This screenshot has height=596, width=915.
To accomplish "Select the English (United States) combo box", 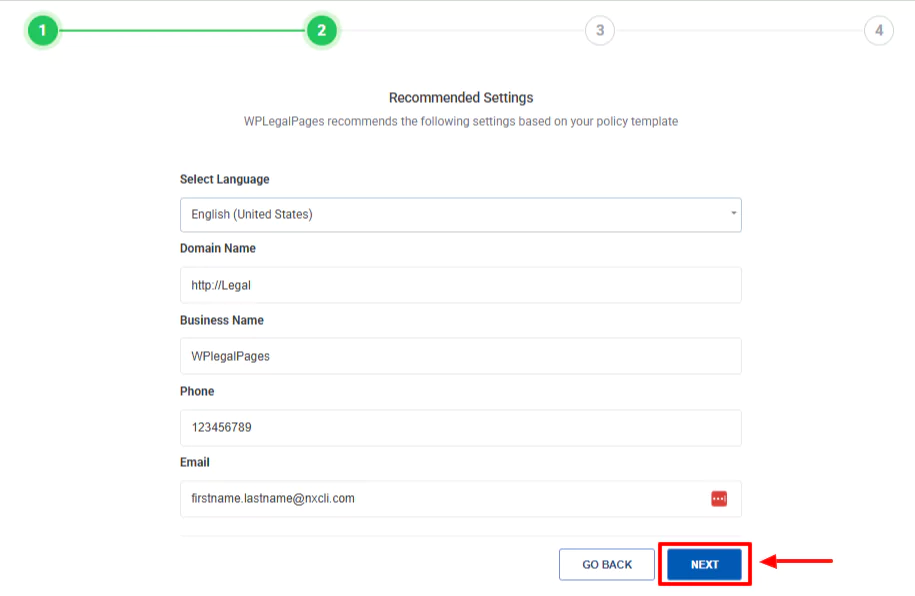I will pyautogui.click(x=460, y=214).
